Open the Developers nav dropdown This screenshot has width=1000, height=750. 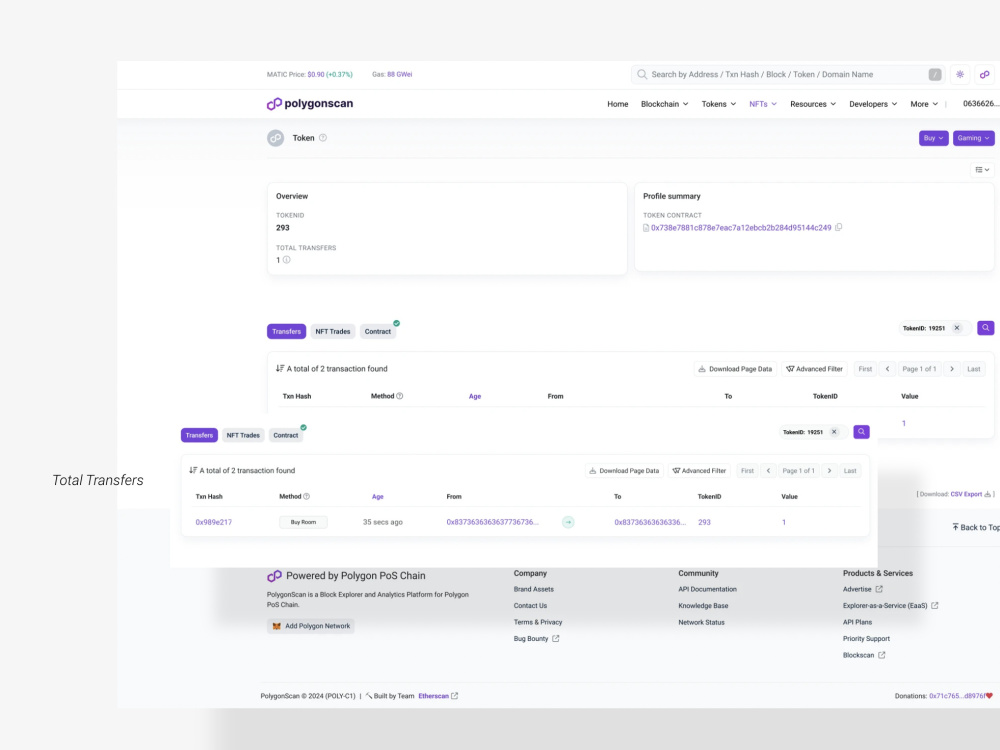(x=873, y=104)
